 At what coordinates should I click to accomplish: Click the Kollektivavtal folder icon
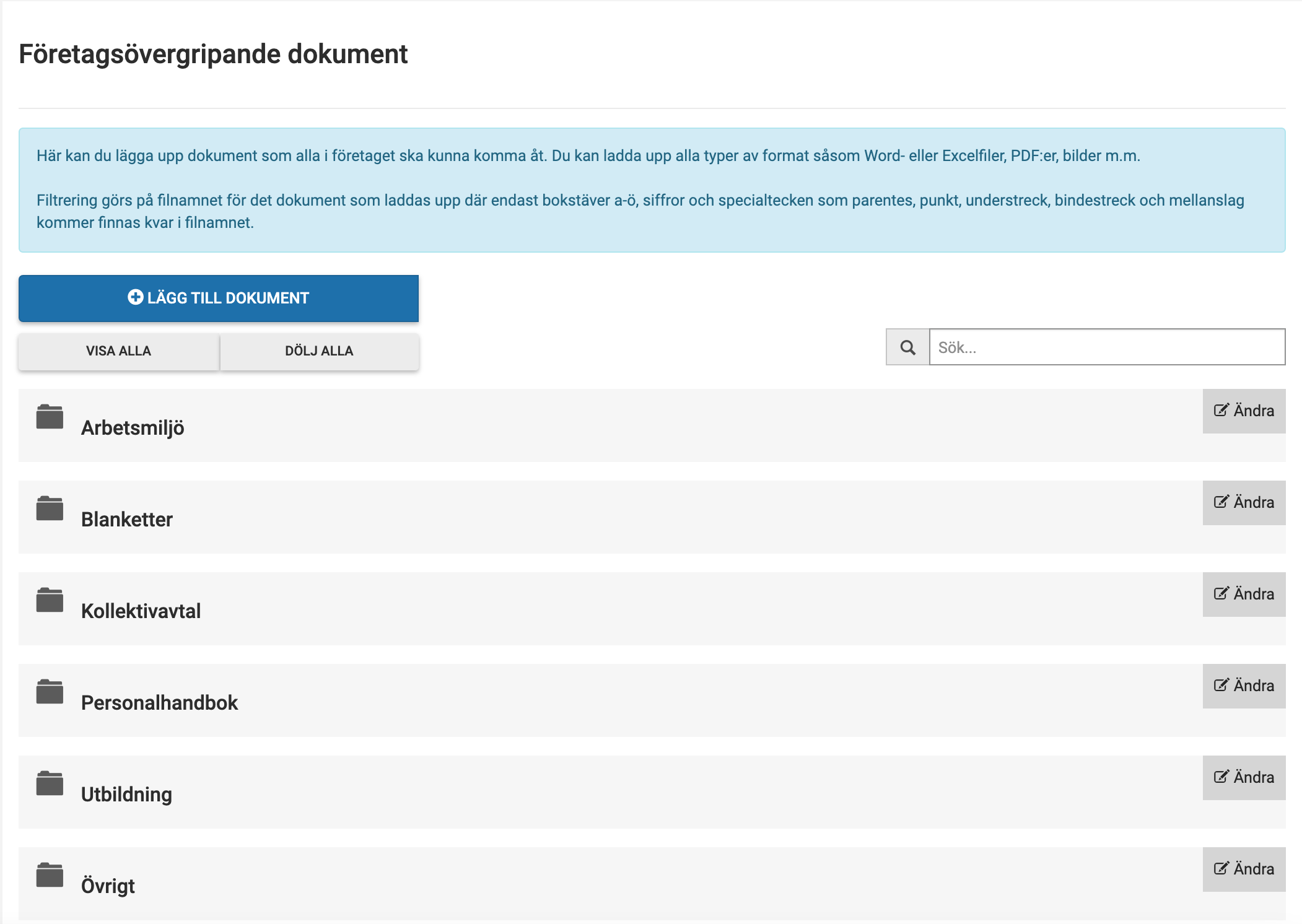click(50, 600)
